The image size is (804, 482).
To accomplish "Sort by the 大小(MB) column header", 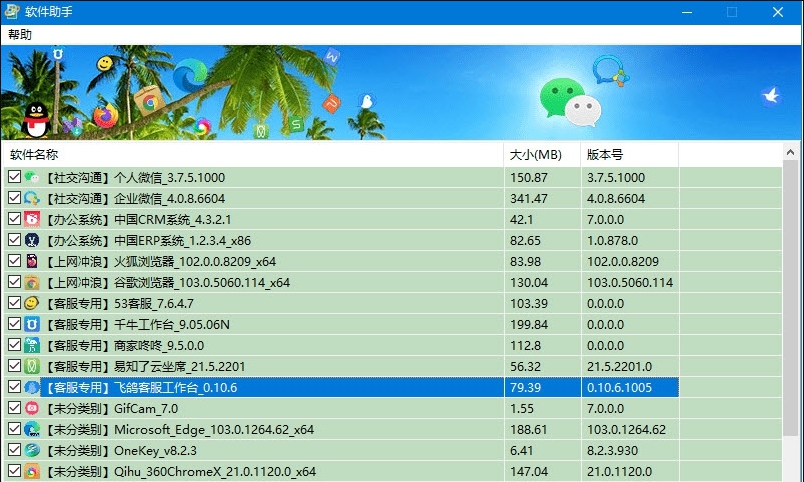I will [x=542, y=154].
